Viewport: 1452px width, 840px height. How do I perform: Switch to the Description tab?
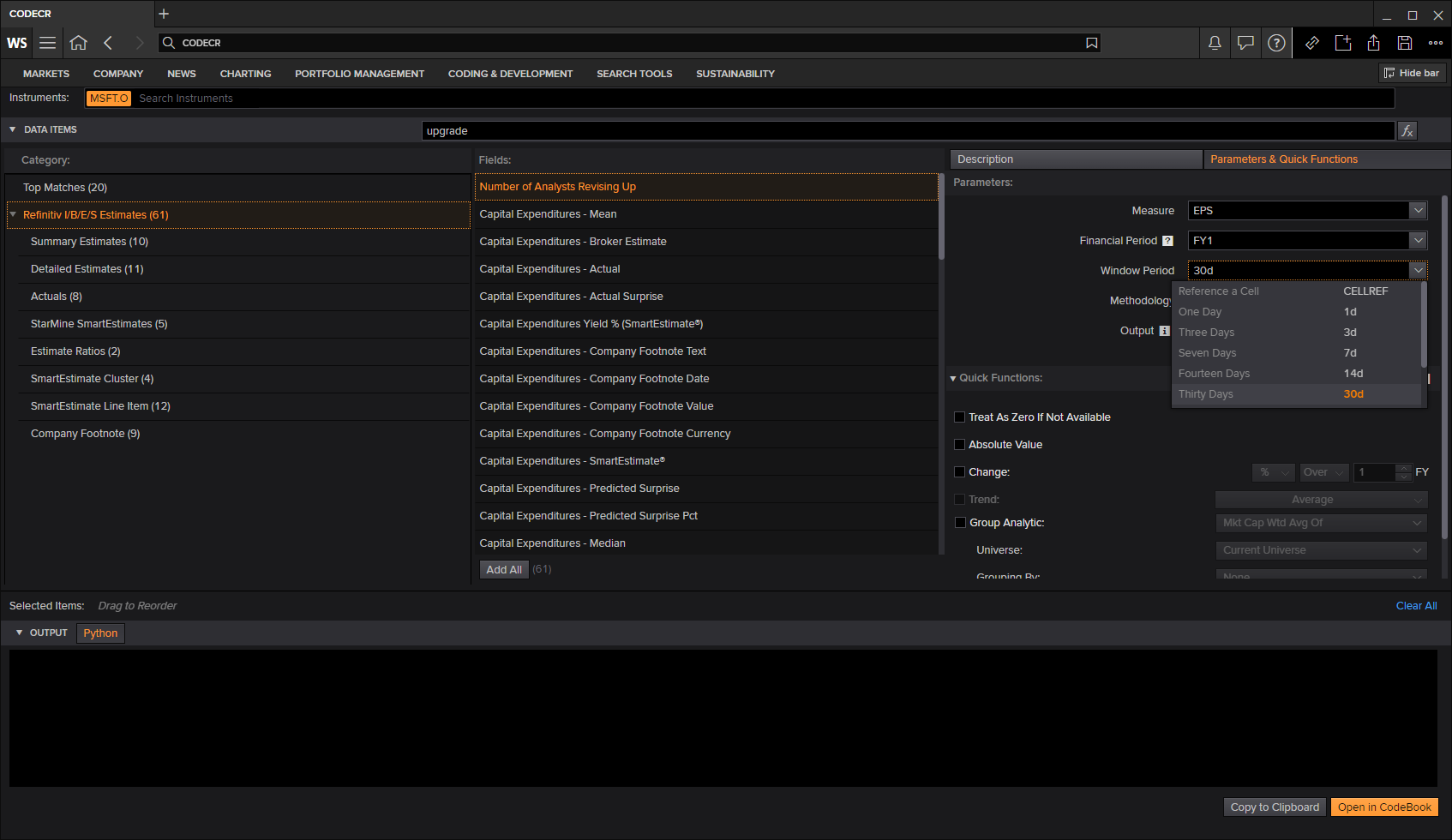1076,159
